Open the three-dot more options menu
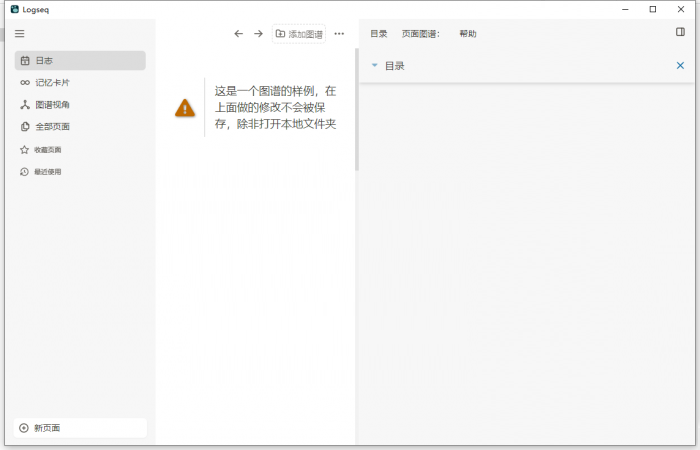 pyautogui.click(x=339, y=34)
